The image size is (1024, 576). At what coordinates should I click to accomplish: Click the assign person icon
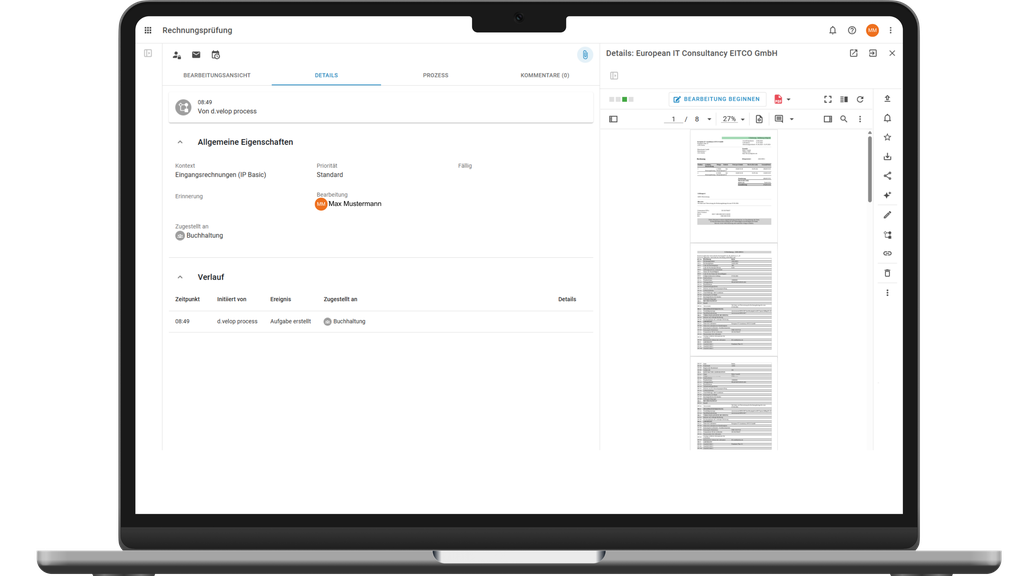click(177, 55)
